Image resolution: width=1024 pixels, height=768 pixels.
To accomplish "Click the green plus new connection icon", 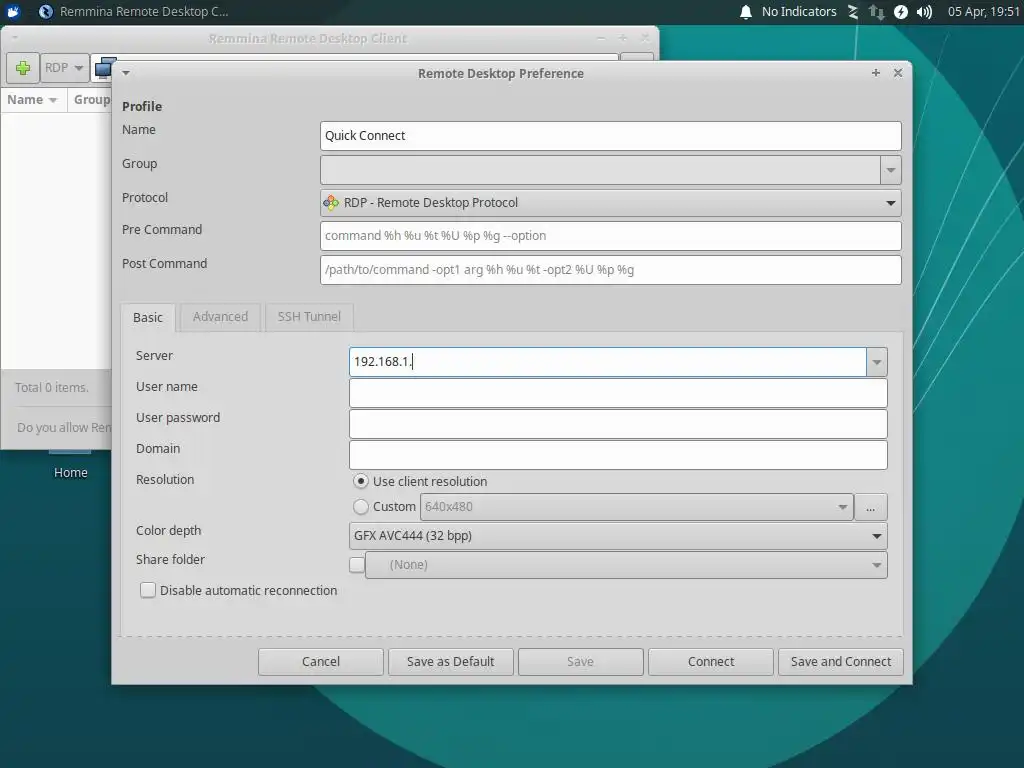I will tap(23, 68).
